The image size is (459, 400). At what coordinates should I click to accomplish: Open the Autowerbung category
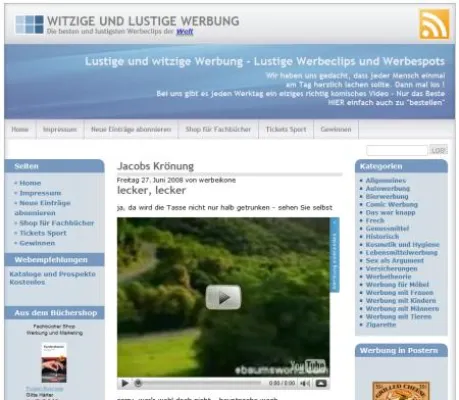388,188
